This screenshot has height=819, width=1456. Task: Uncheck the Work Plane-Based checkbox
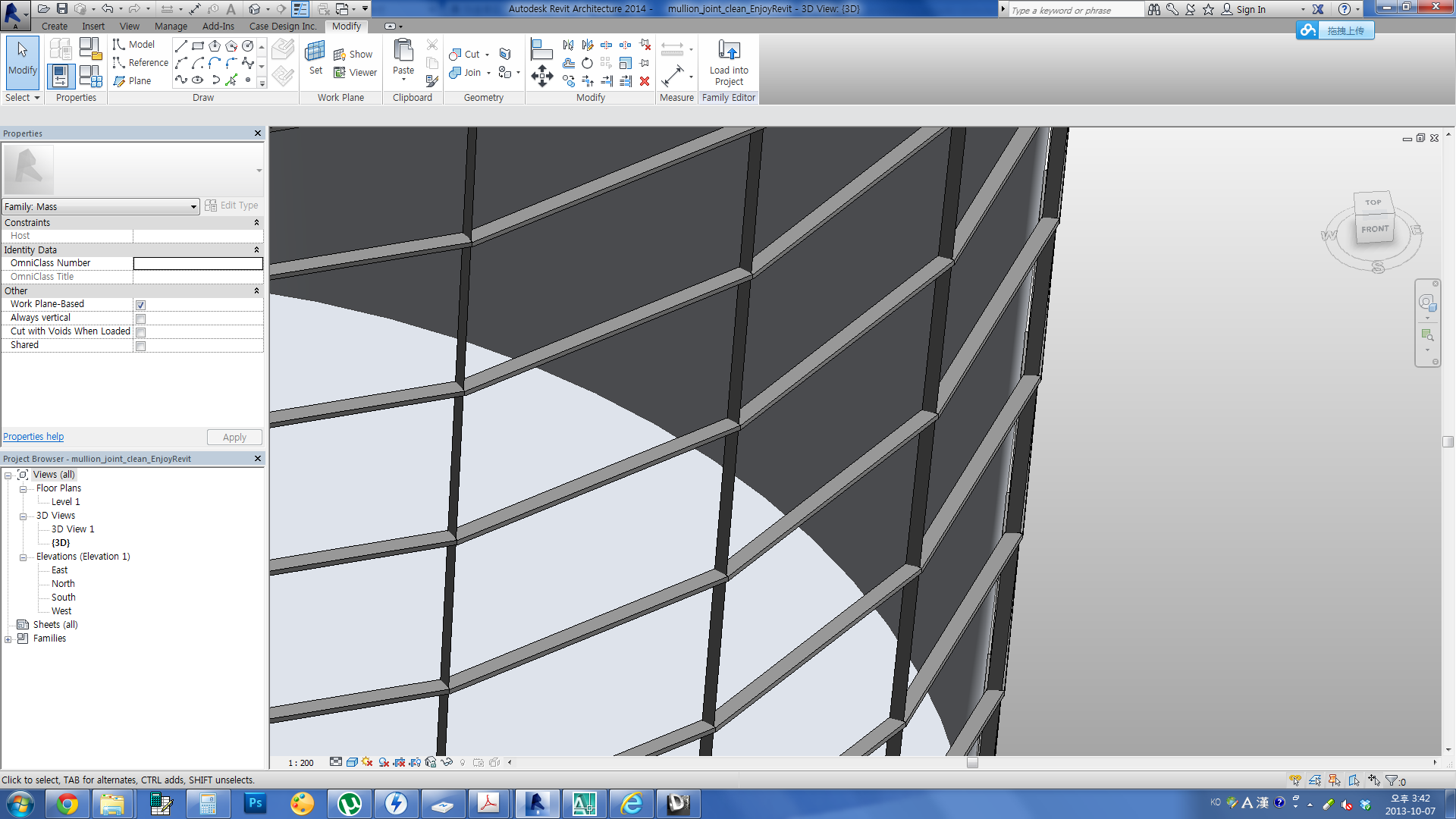(141, 305)
